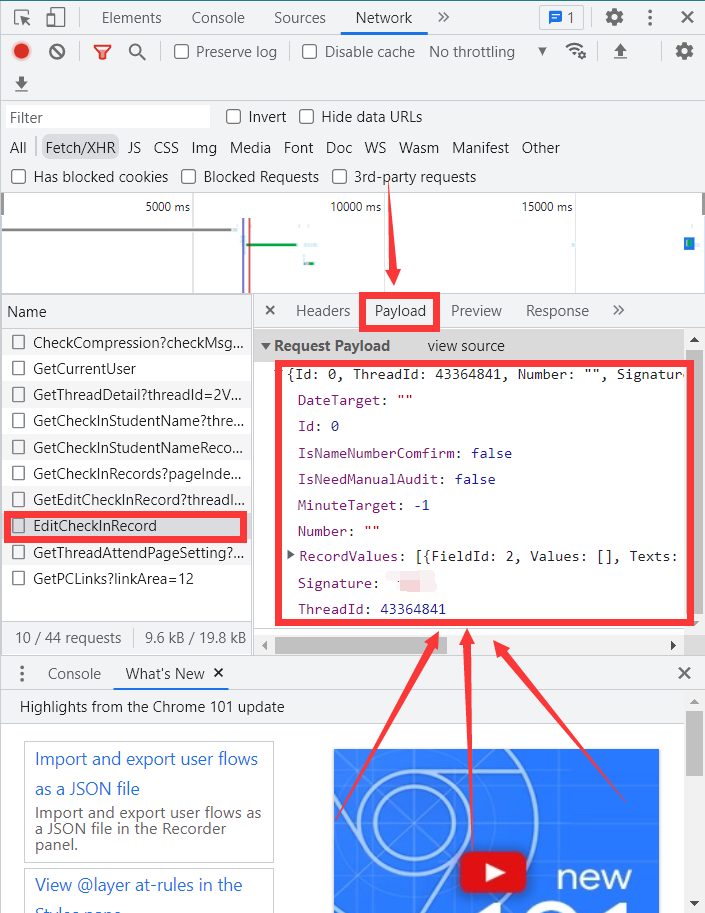Check Has blocked cookies option
Viewport: 705px width, 913px height.
[x=19, y=176]
